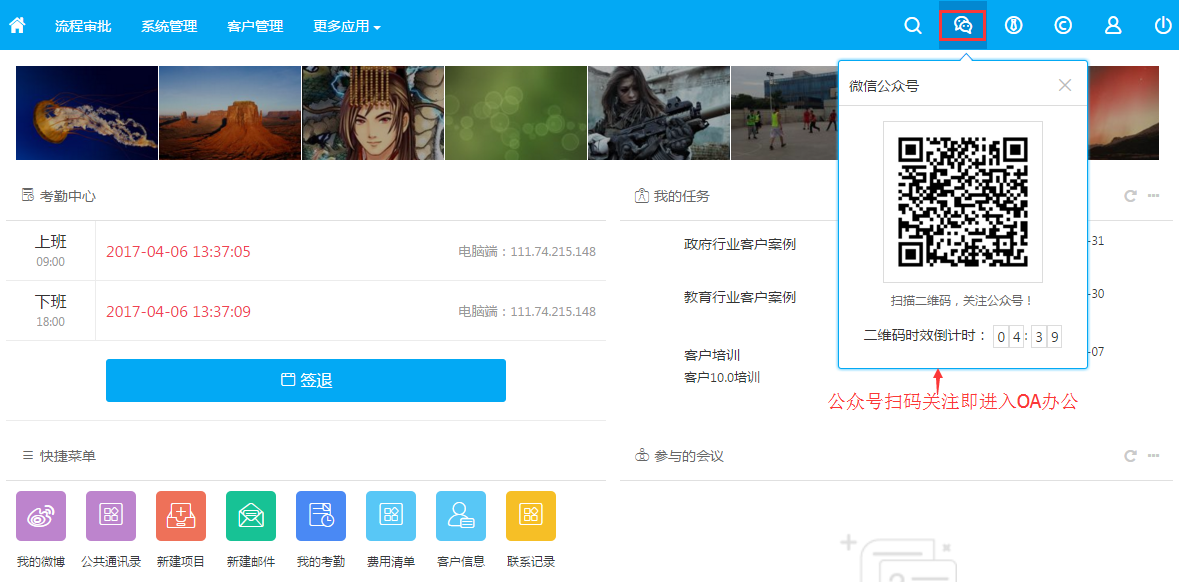Click the copyright circle icon in header
1179x582 pixels.
pyautogui.click(x=1063, y=26)
